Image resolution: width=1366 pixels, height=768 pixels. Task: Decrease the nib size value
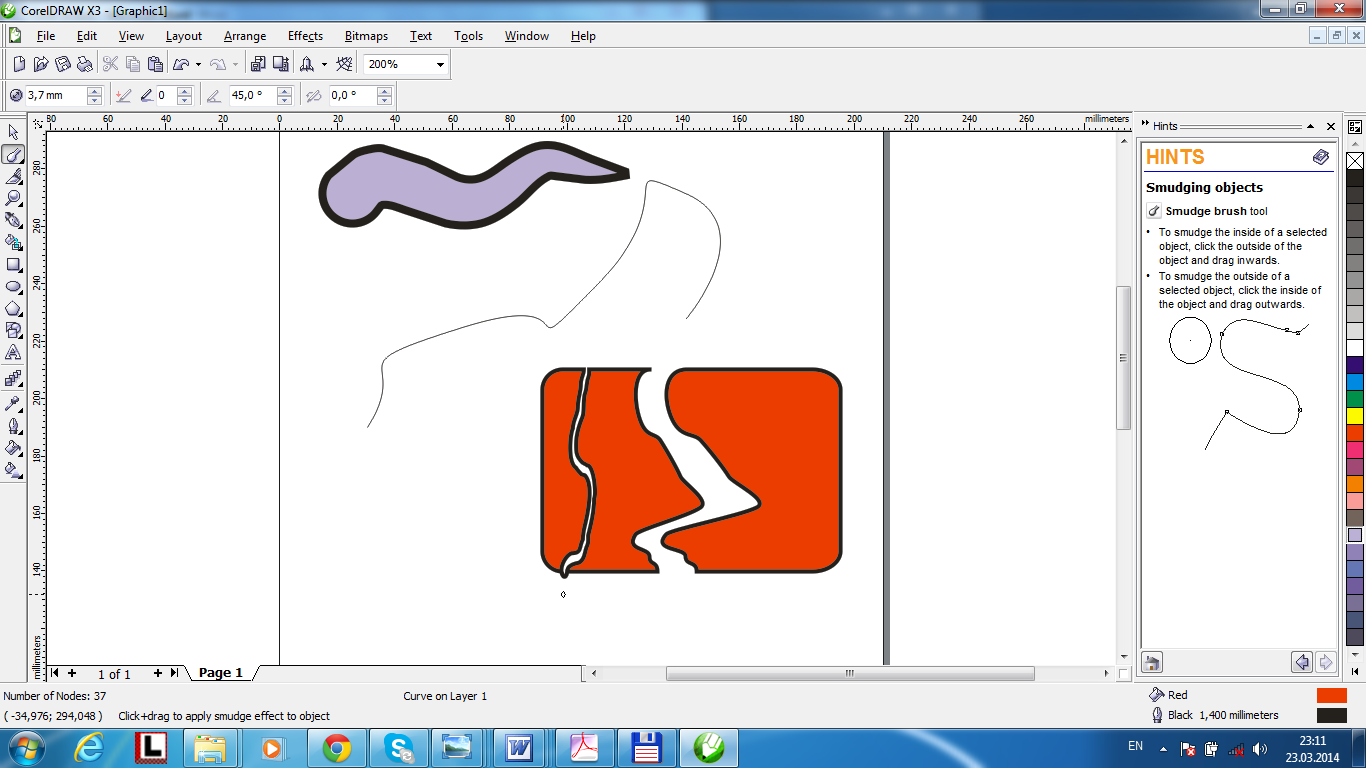click(94, 100)
